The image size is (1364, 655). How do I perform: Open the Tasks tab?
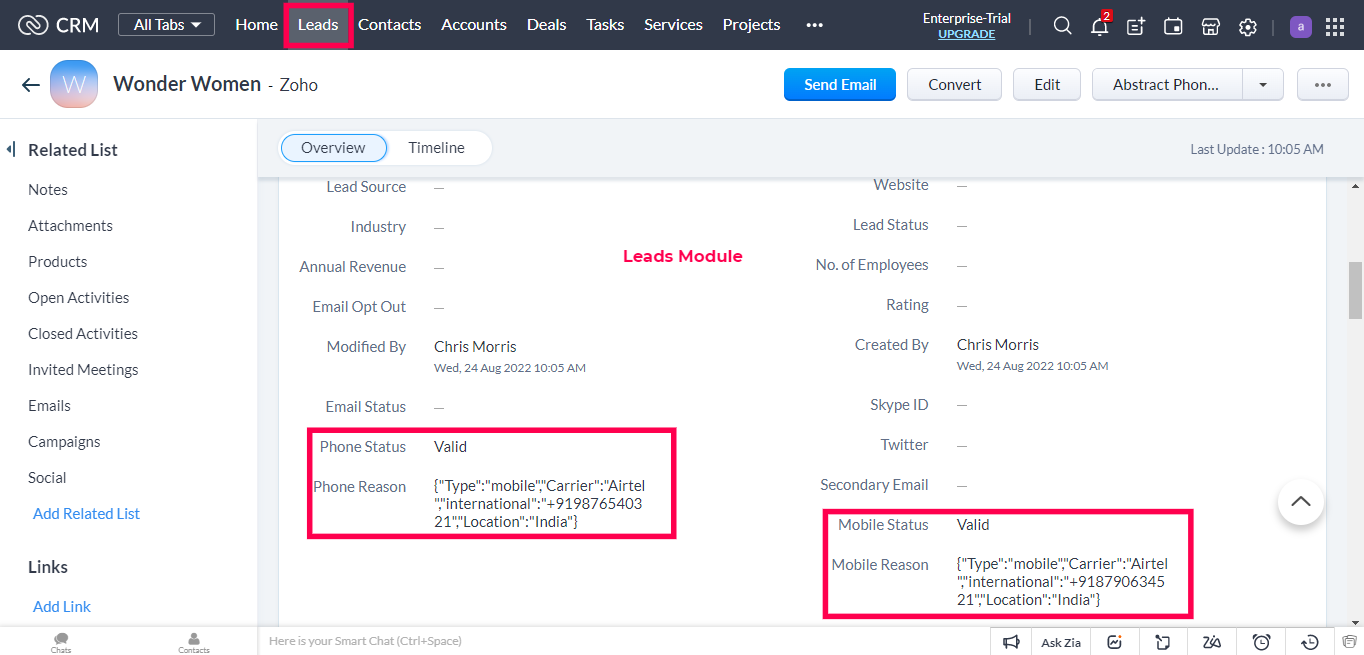click(605, 25)
